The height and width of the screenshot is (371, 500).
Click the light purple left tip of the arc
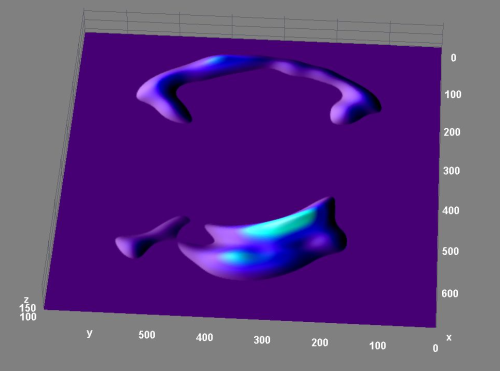point(147,92)
